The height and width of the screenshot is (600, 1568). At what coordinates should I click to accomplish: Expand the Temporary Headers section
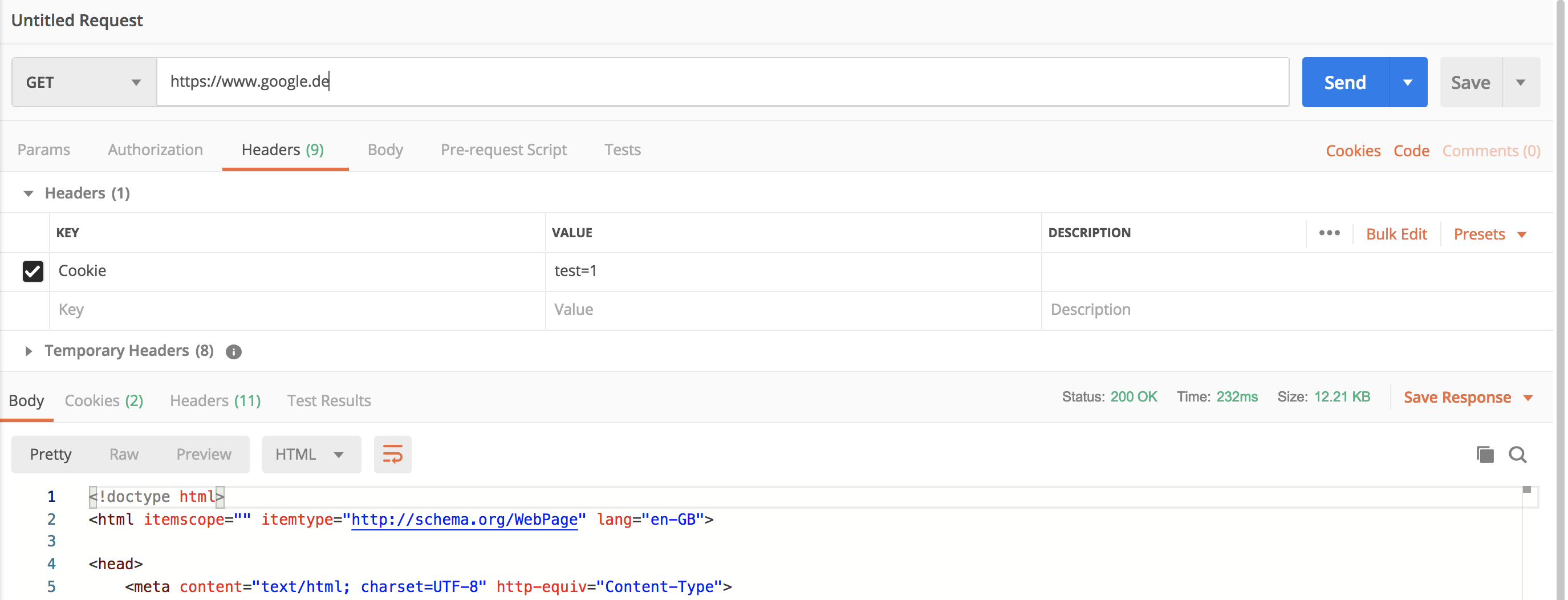coord(29,351)
